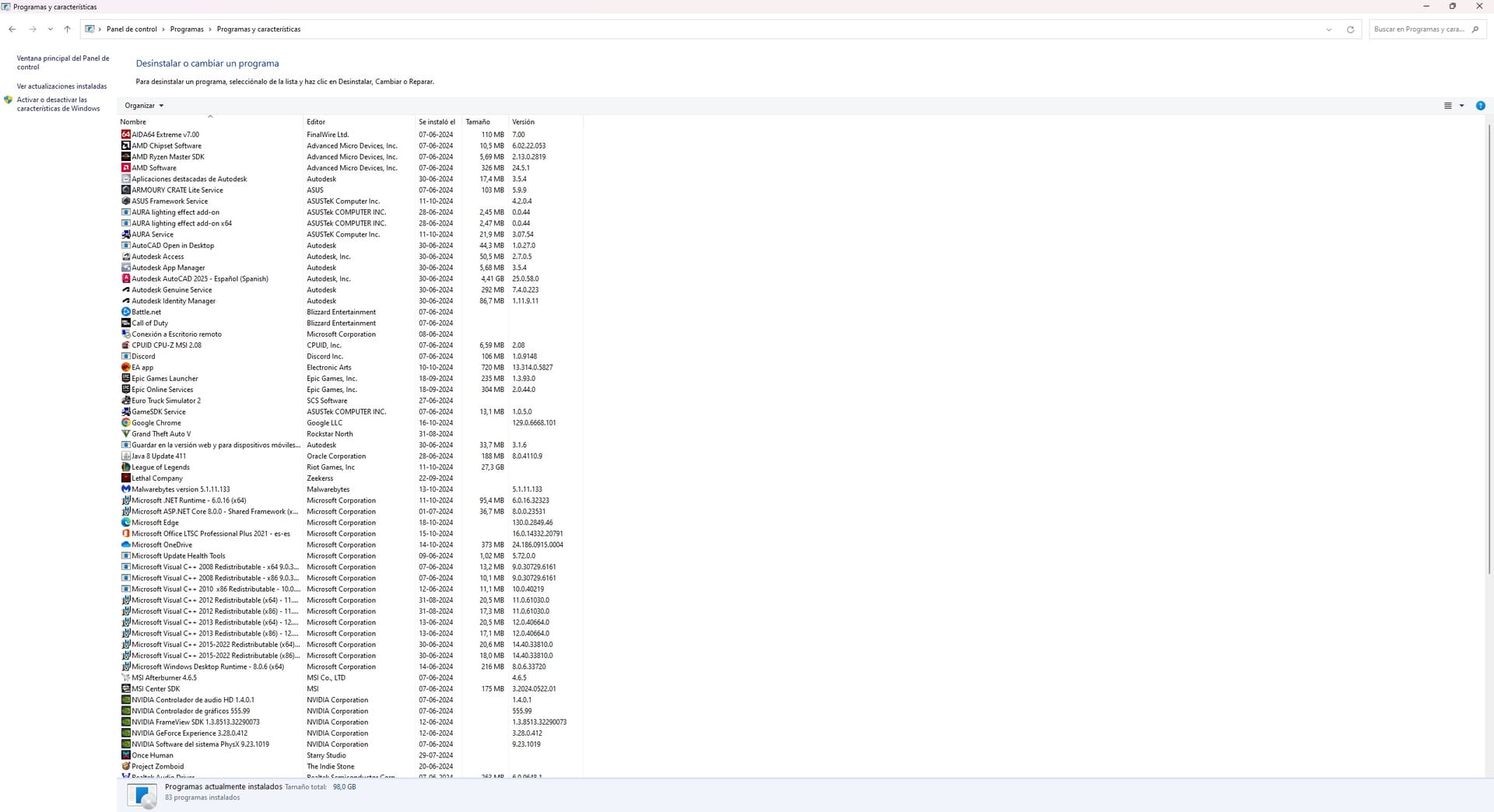Open recent locations dropdown arrow
Image resolution: width=1494 pixels, height=812 pixels.
pyautogui.click(x=51, y=30)
